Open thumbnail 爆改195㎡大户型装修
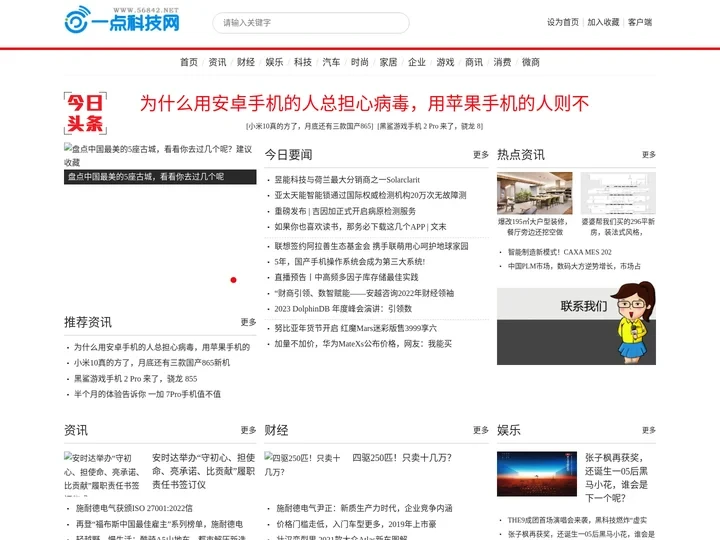720x540 pixels. 534,193
